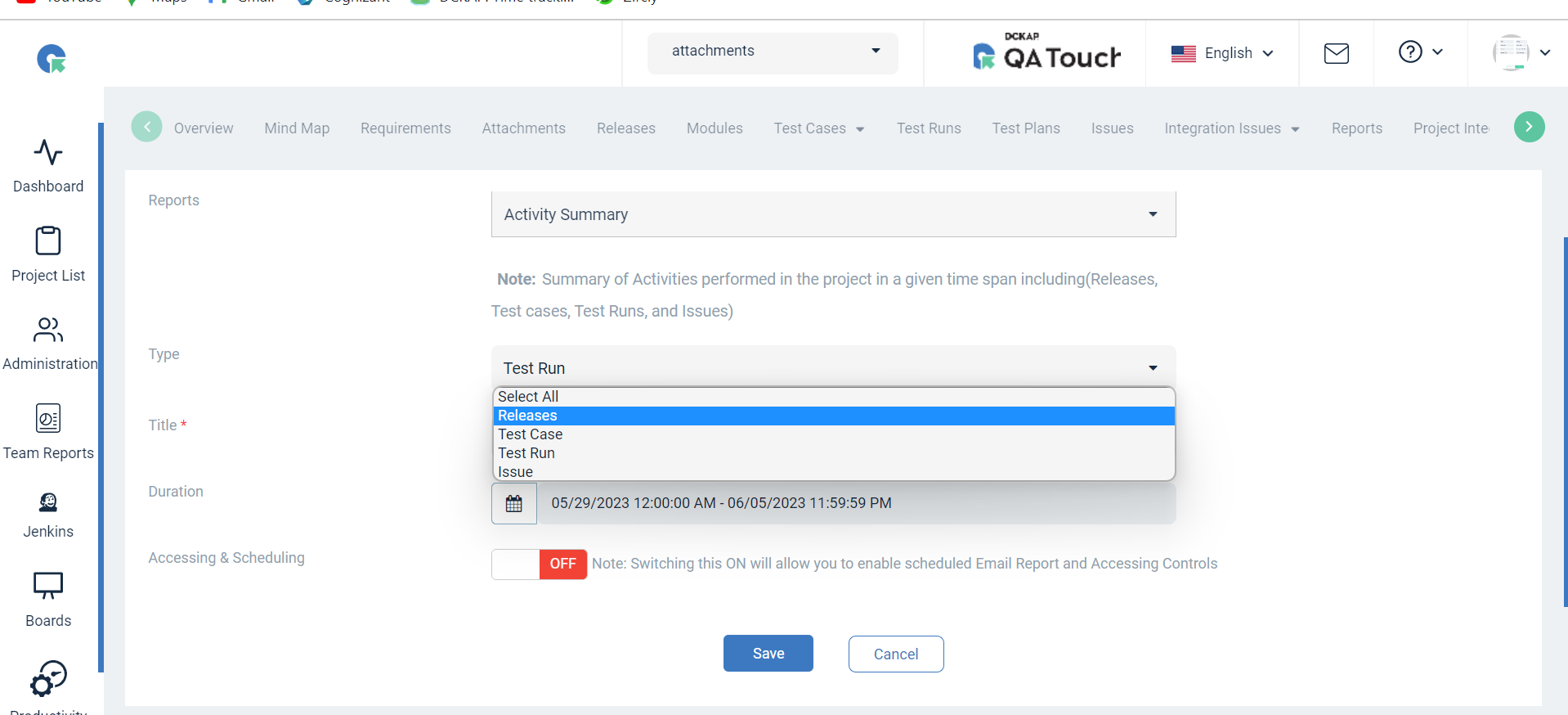1568x715 pixels.
Task: Click the Save button
Action: tap(768, 654)
